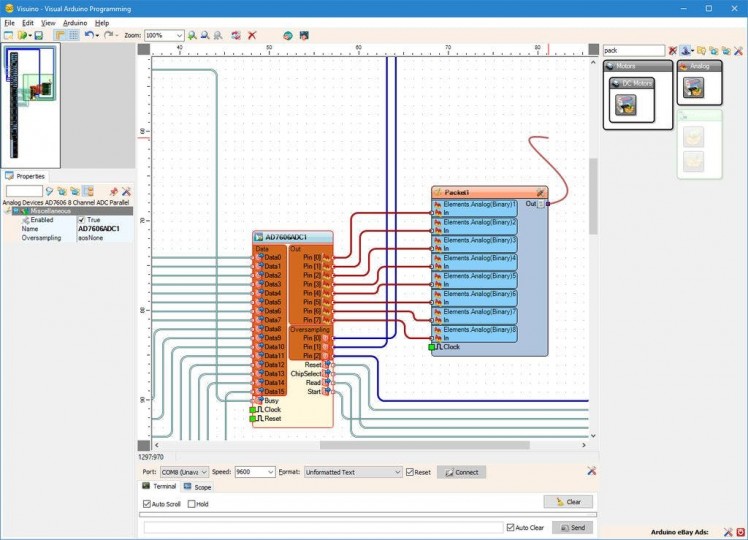Select the DC Motors component icon
The width and height of the screenshot is (748, 540).
(x=626, y=105)
